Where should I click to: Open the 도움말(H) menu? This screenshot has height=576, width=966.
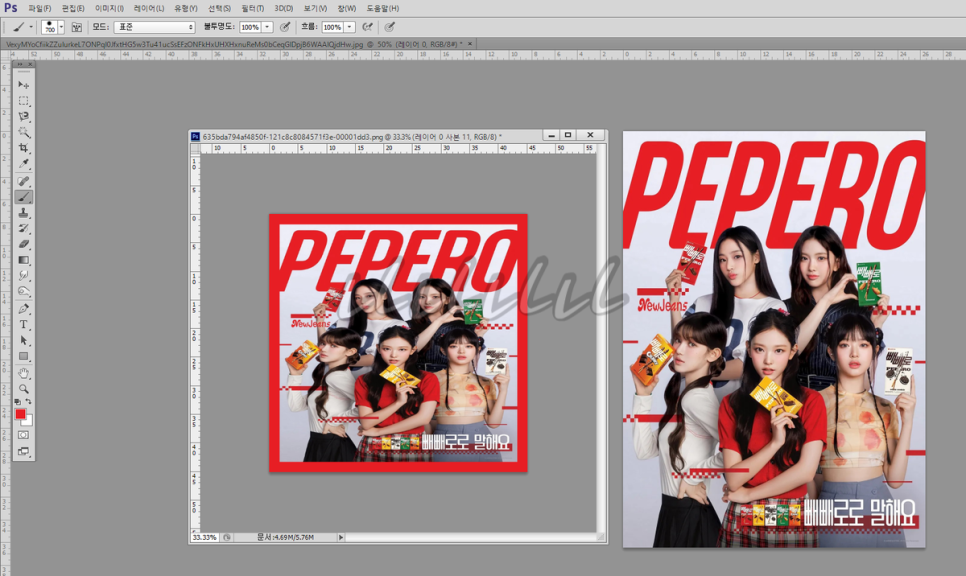(x=383, y=9)
